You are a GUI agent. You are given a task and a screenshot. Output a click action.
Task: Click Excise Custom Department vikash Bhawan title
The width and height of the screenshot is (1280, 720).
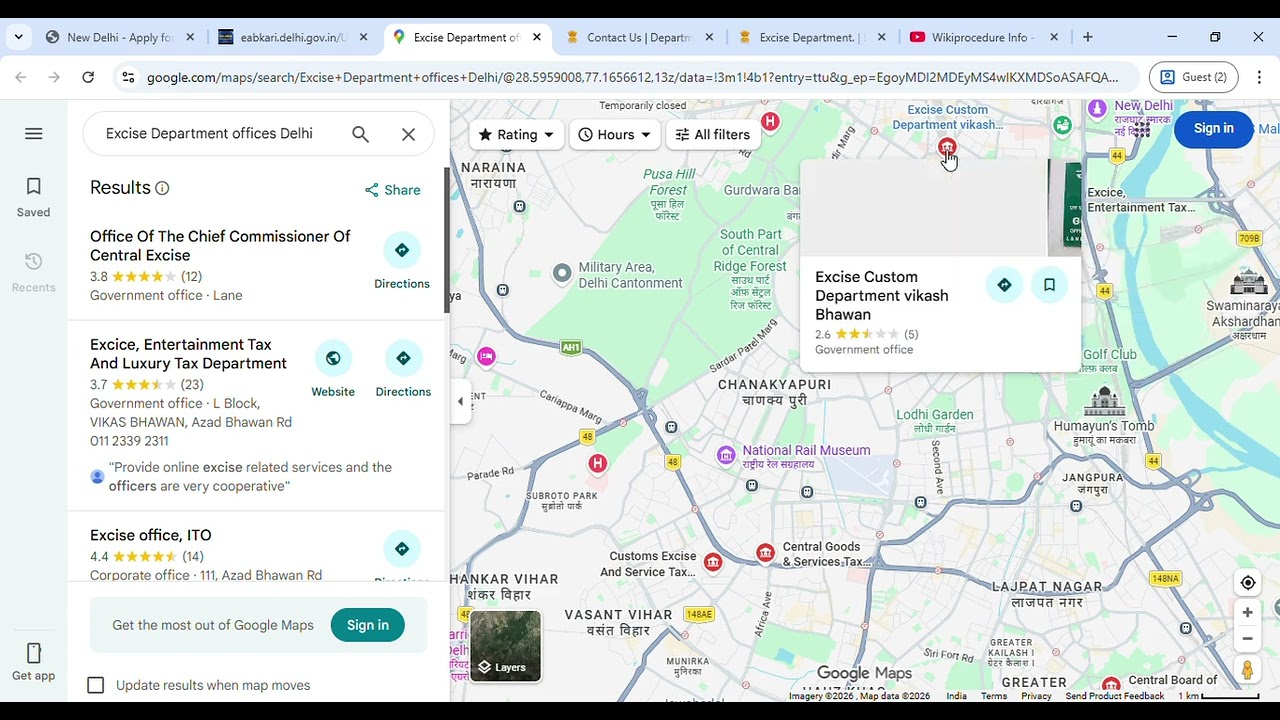pyautogui.click(x=882, y=295)
